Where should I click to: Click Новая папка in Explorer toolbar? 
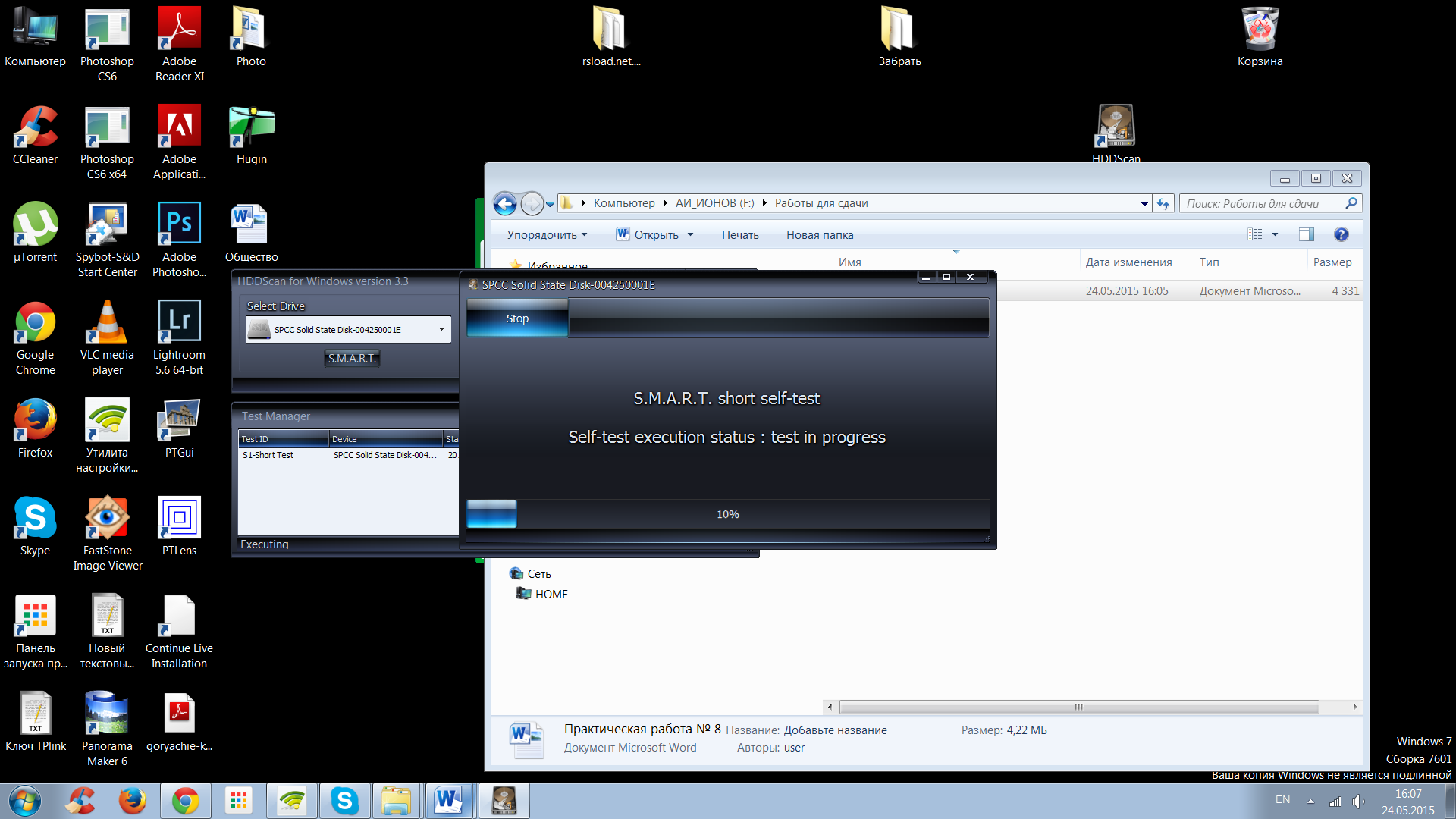[820, 235]
